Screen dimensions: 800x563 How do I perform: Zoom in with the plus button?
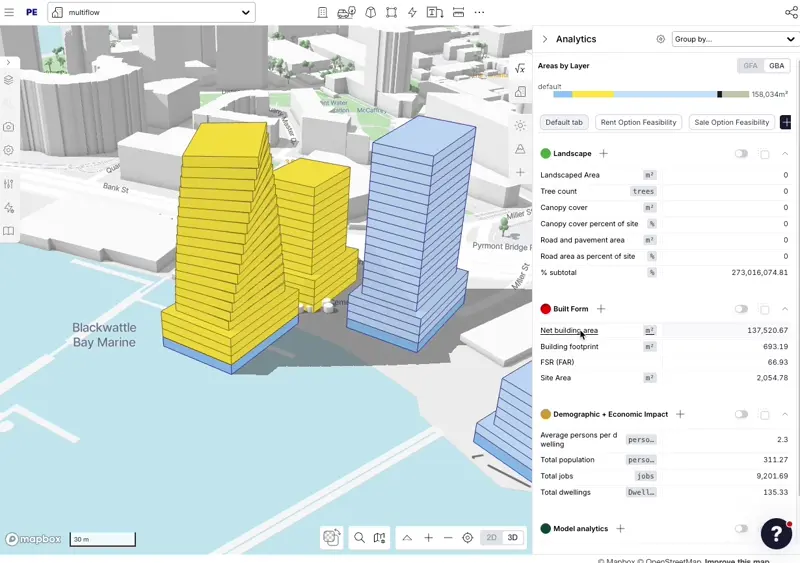pos(428,537)
